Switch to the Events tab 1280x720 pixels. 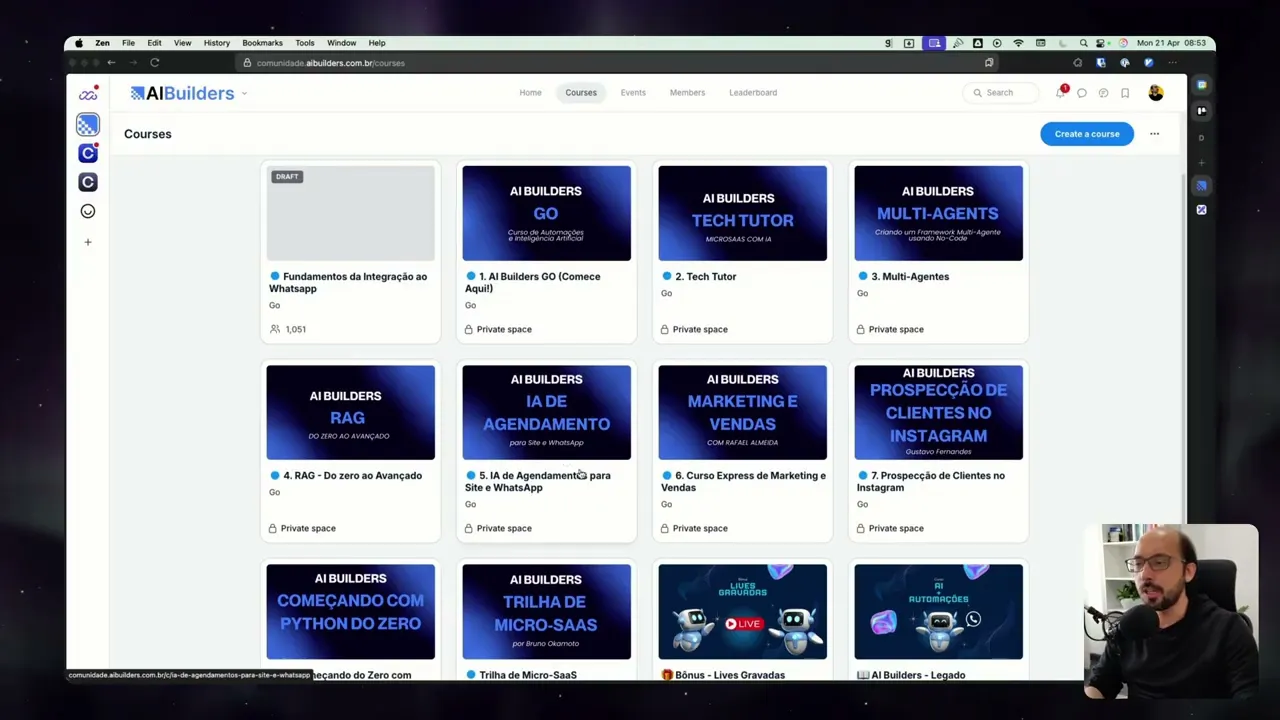click(633, 92)
